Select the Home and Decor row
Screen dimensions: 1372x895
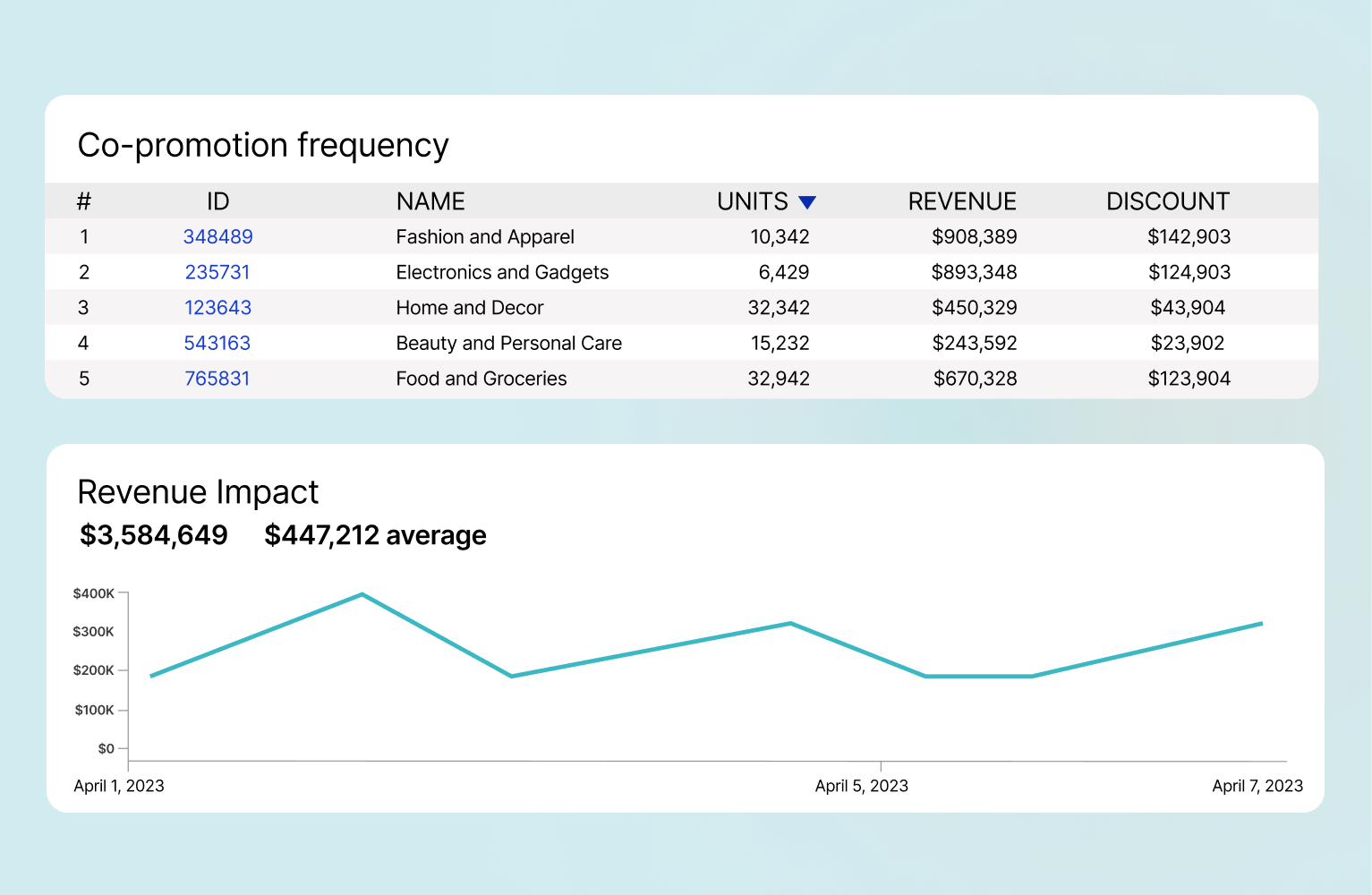[x=470, y=307]
